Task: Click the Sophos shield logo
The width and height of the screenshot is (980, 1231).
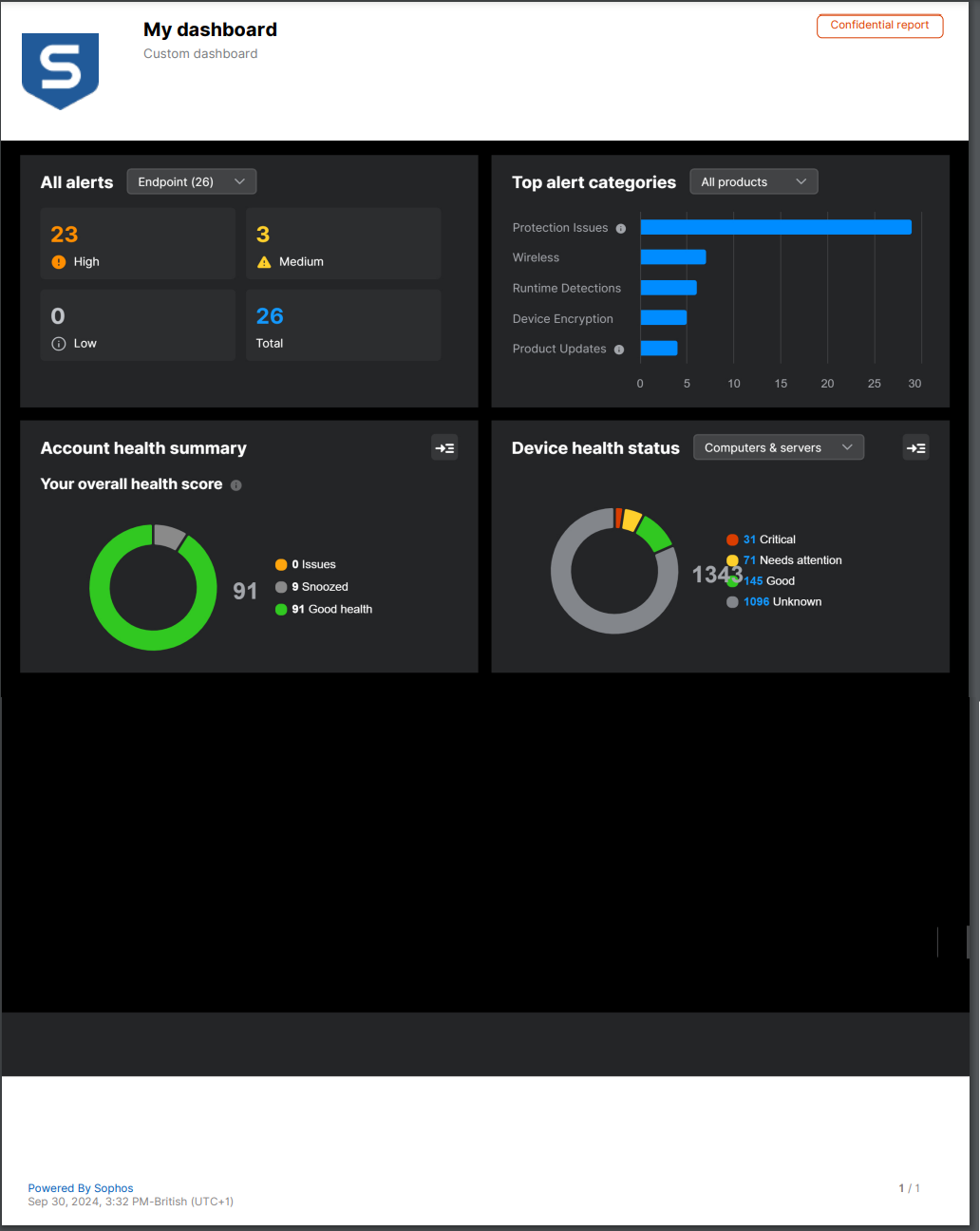Action: click(x=60, y=70)
